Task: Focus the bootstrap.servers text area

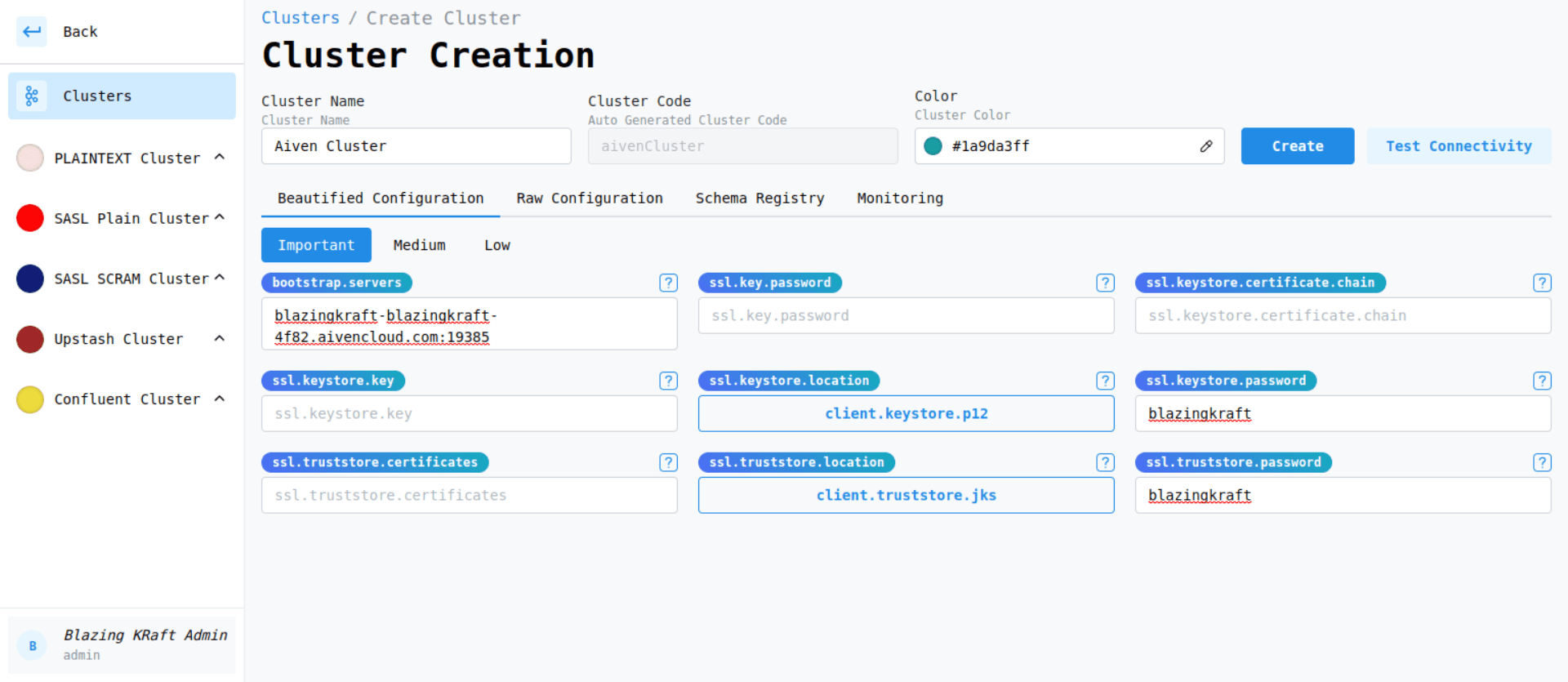Action: [x=470, y=323]
